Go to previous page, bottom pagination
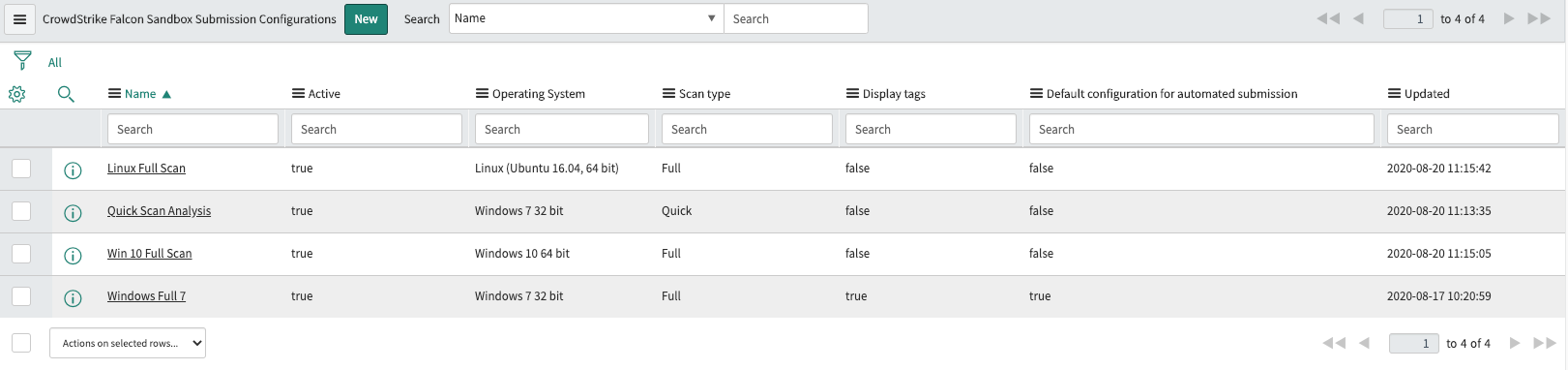This screenshot has width=1568, height=370. point(1364,343)
